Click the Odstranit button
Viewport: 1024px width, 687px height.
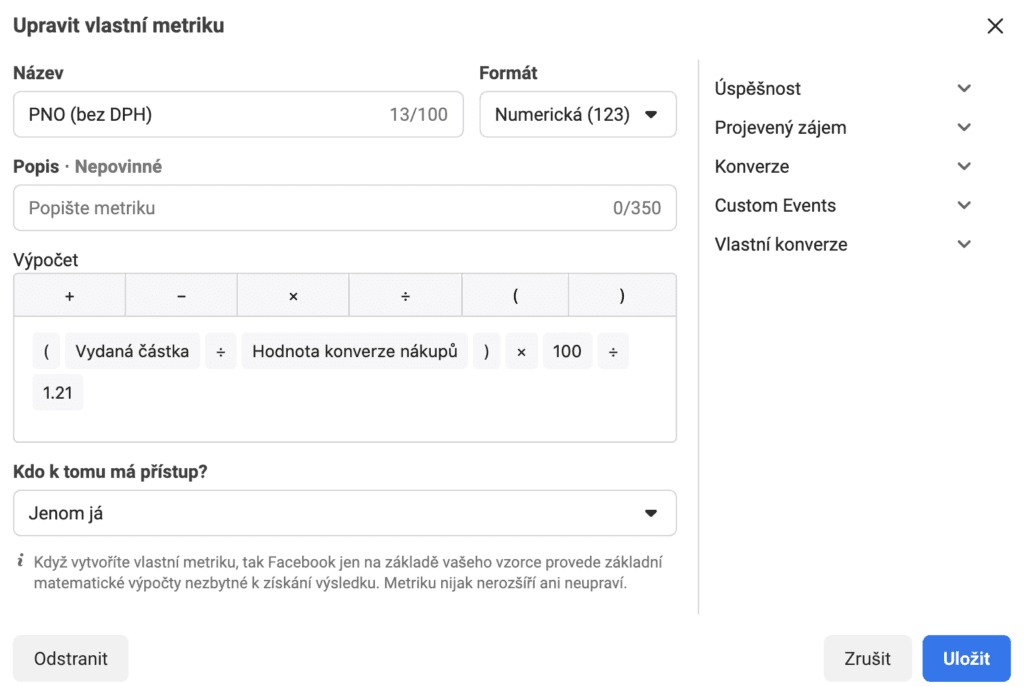tap(70, 658)
